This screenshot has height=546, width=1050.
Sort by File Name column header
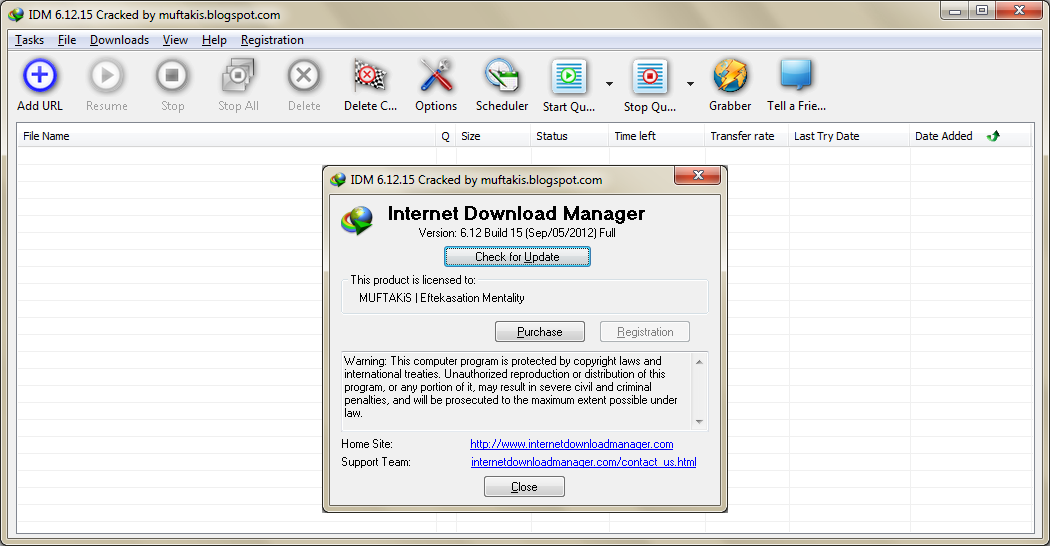227,136
